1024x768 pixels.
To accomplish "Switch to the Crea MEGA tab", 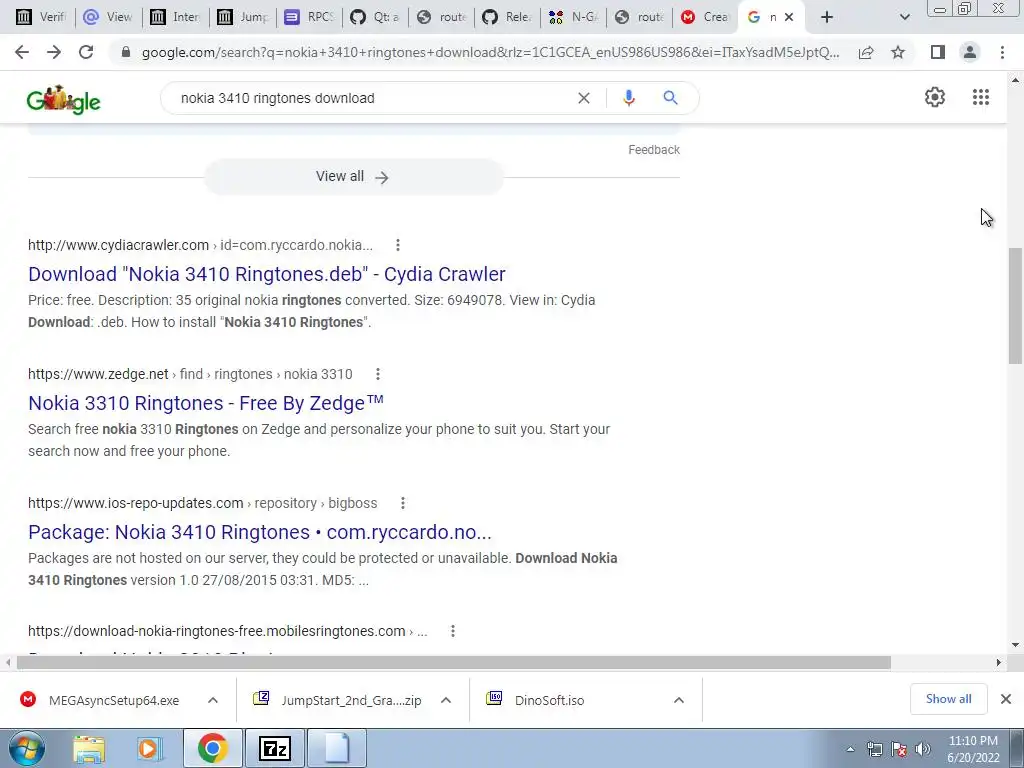I will [705, 17].
